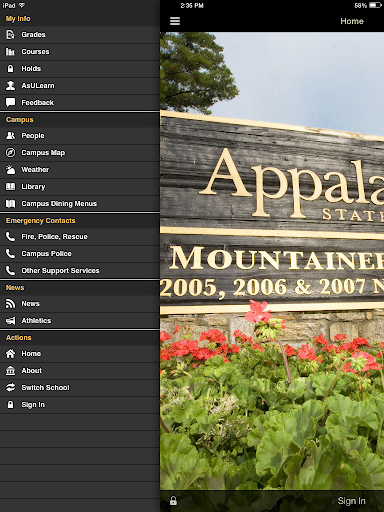Tap Sign In at bottom right
Image resolution: width=384 pixels, height=512 pixels.
pyautogui.click(x=351, y=501)
